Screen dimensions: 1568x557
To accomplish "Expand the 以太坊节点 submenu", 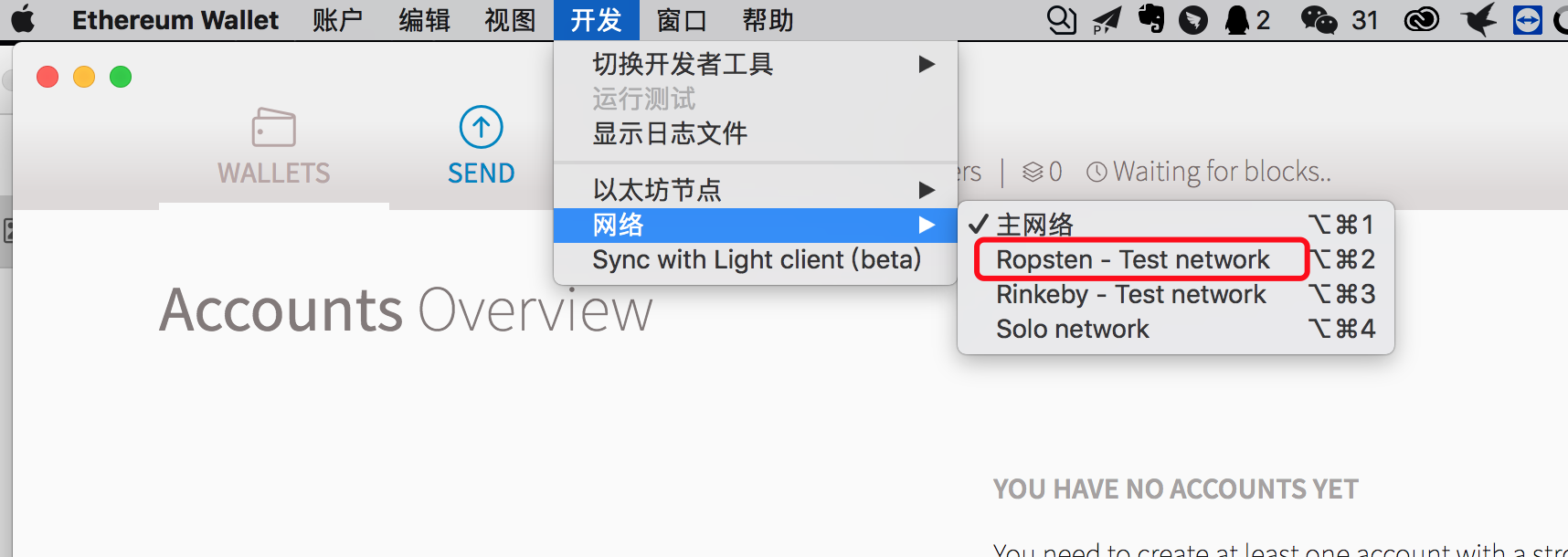I will coord(755,190).
